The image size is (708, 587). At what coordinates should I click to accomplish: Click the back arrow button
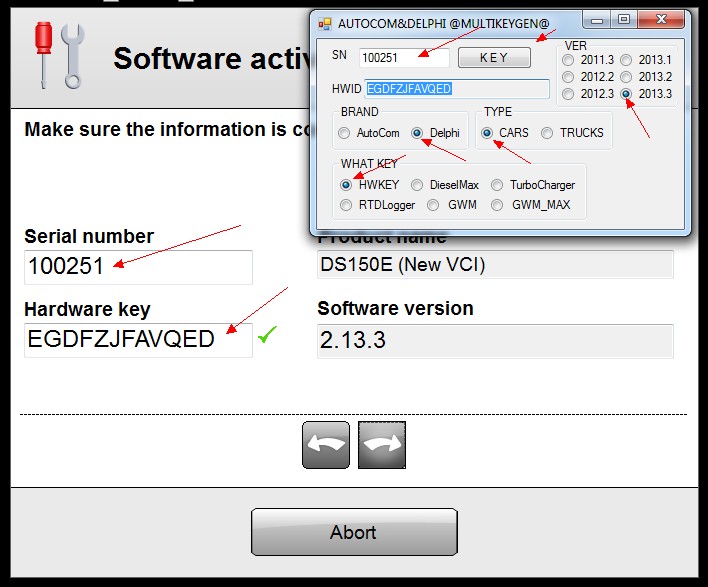(326, 445)
